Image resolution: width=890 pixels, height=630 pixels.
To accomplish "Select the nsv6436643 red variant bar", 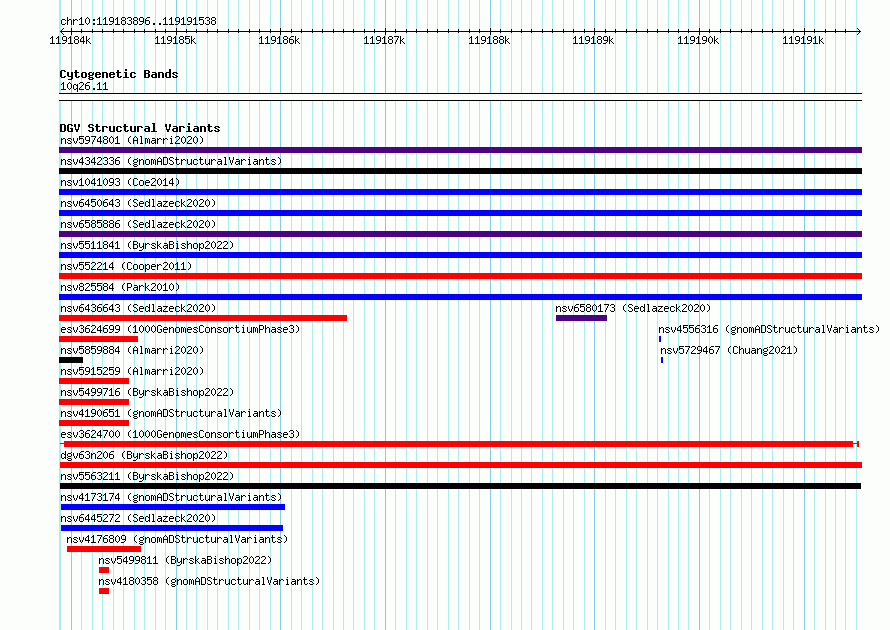I will (x=203, y=318).
